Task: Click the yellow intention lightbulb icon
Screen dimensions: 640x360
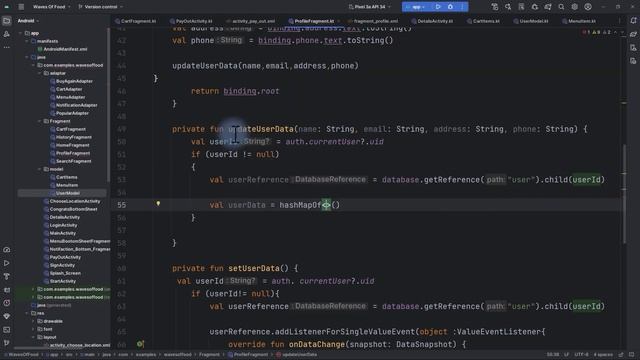Action: [x=158, y=203]
